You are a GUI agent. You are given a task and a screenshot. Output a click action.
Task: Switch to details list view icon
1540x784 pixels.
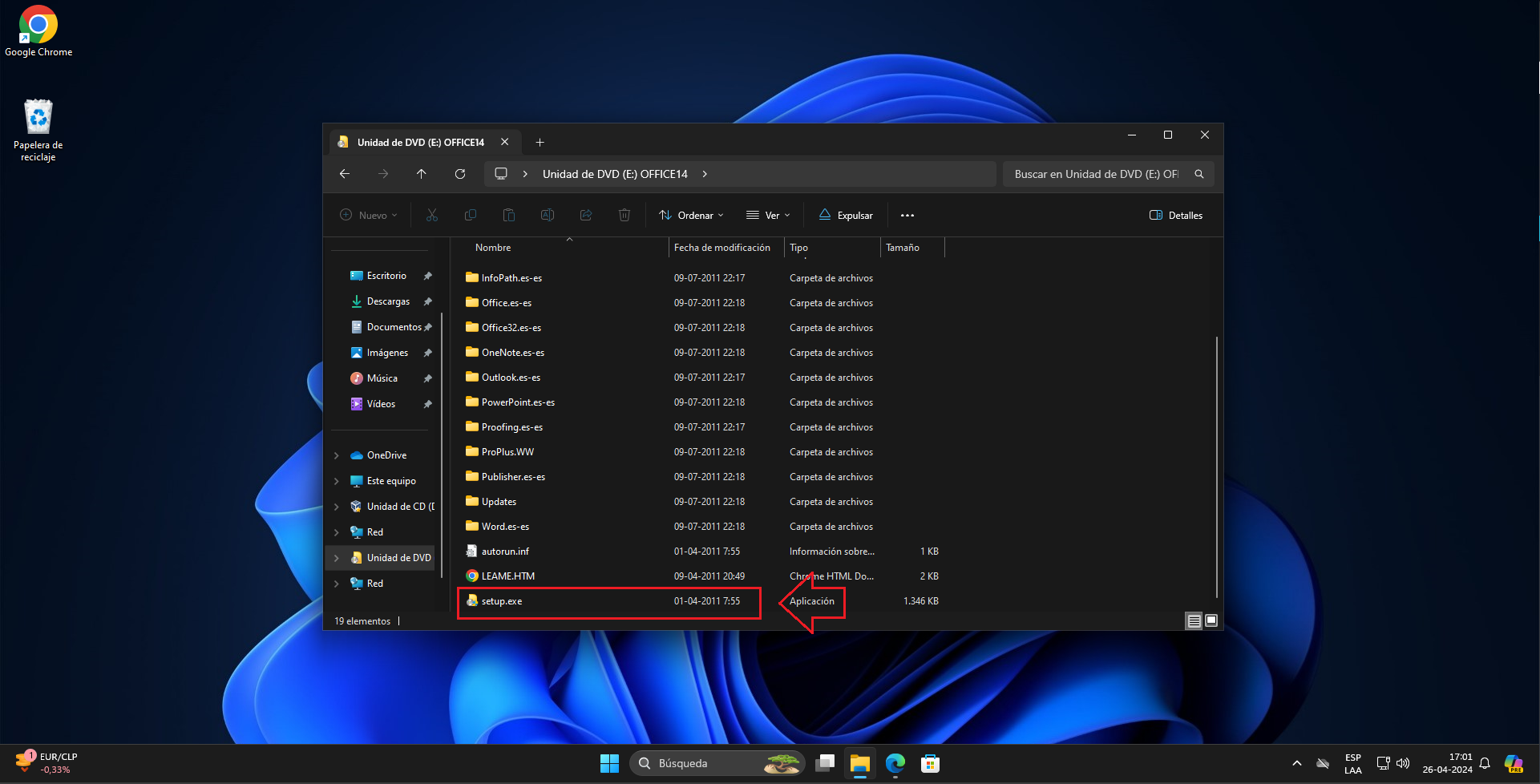pyautogui.click(x=1194, y=620)
